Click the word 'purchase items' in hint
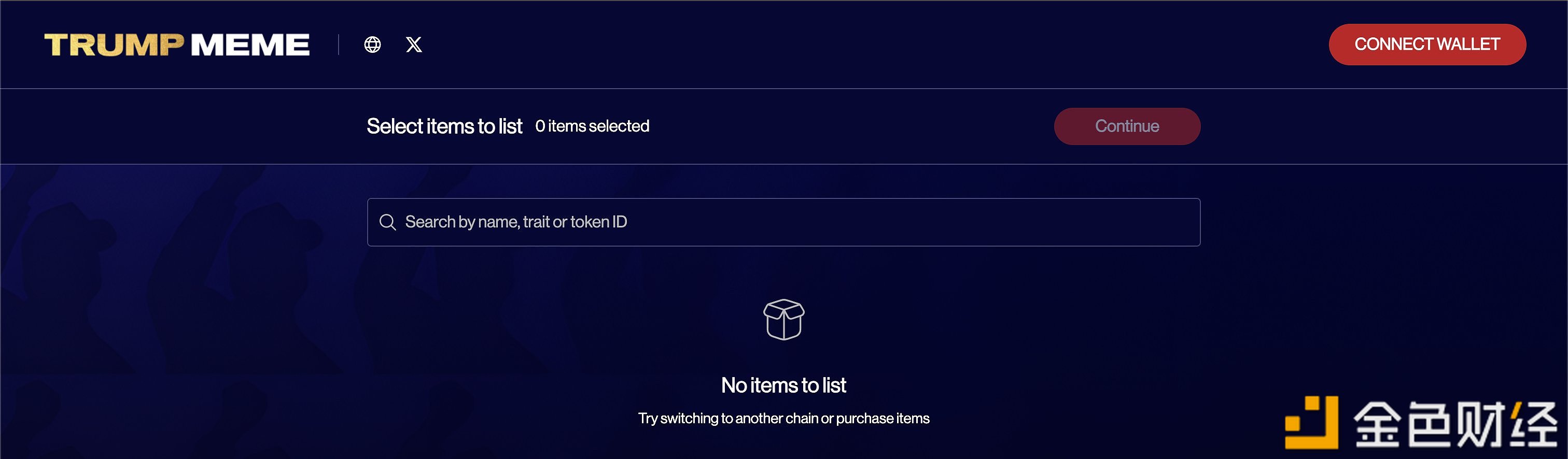Screen dimensions: 1568x459 tap(883, 418)
